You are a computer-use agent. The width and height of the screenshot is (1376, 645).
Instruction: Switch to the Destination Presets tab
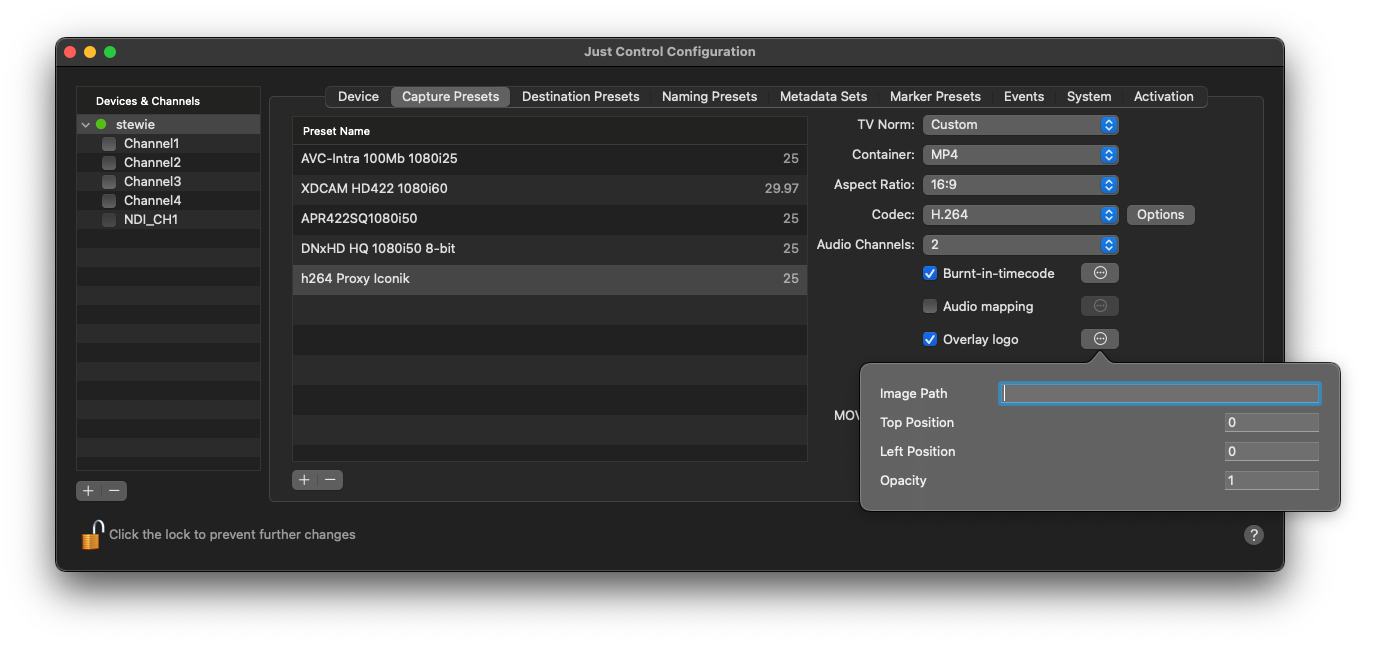point(580,97)
